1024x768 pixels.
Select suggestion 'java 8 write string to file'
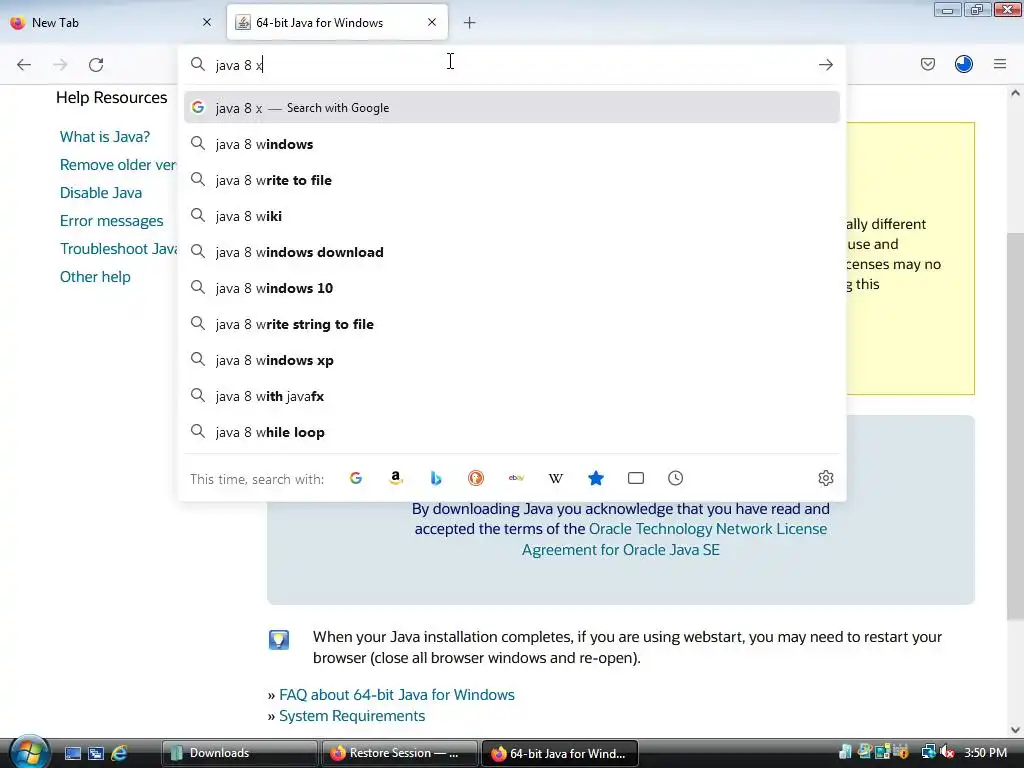pyautogui.click(x=511, y=324)
